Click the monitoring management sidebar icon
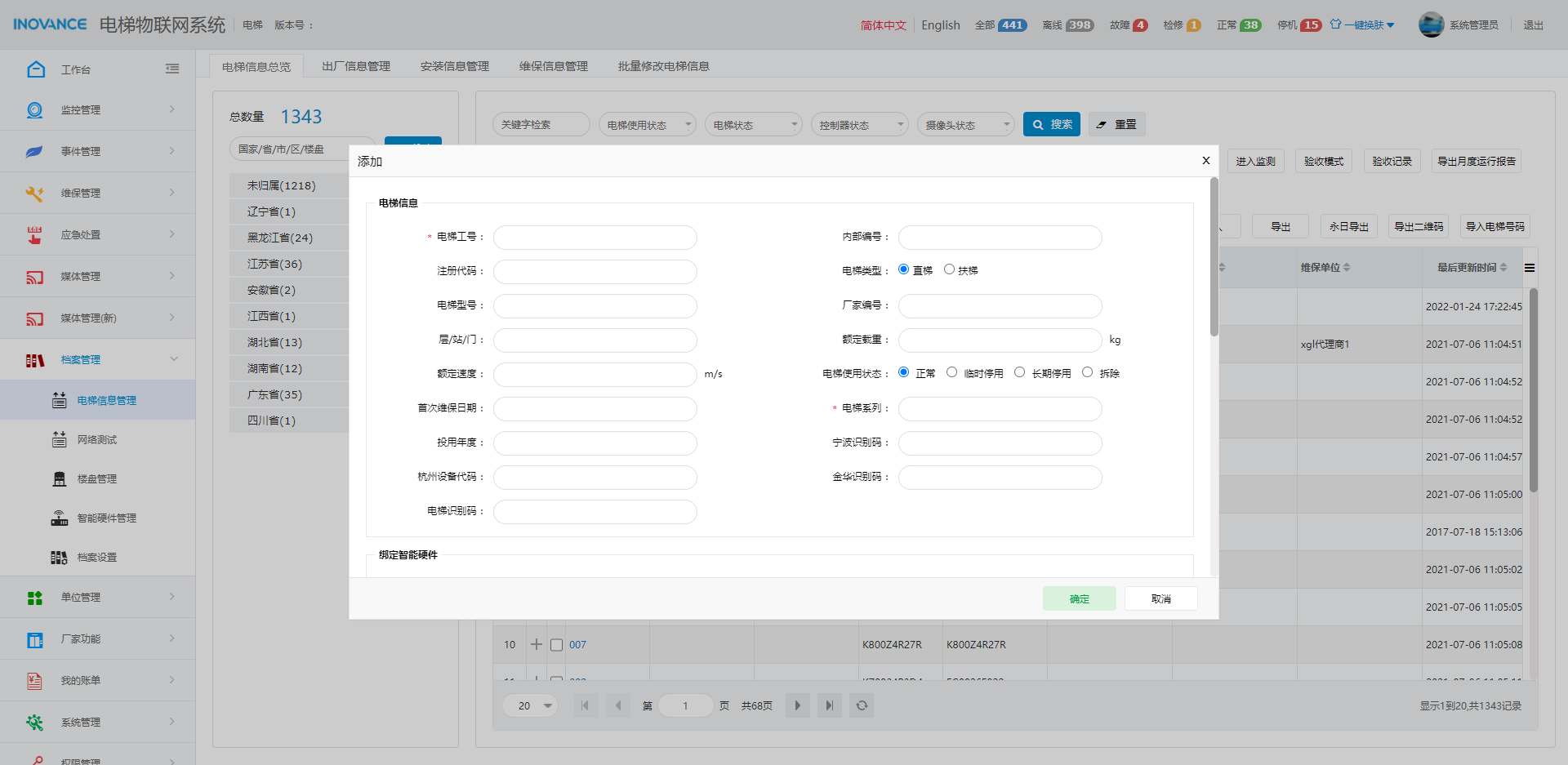The image size is (1568, 765). pos(34,110)
